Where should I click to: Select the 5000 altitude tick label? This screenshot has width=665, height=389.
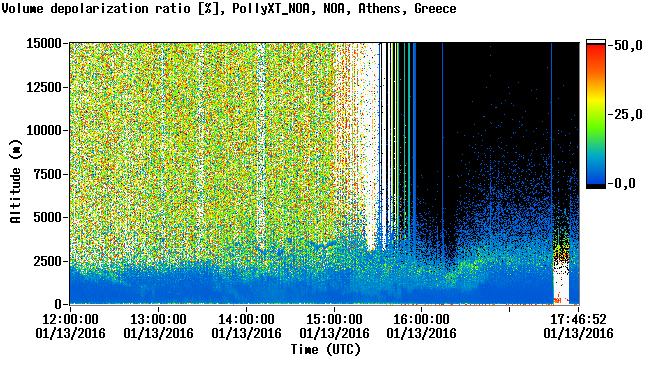tap(48, 218)
